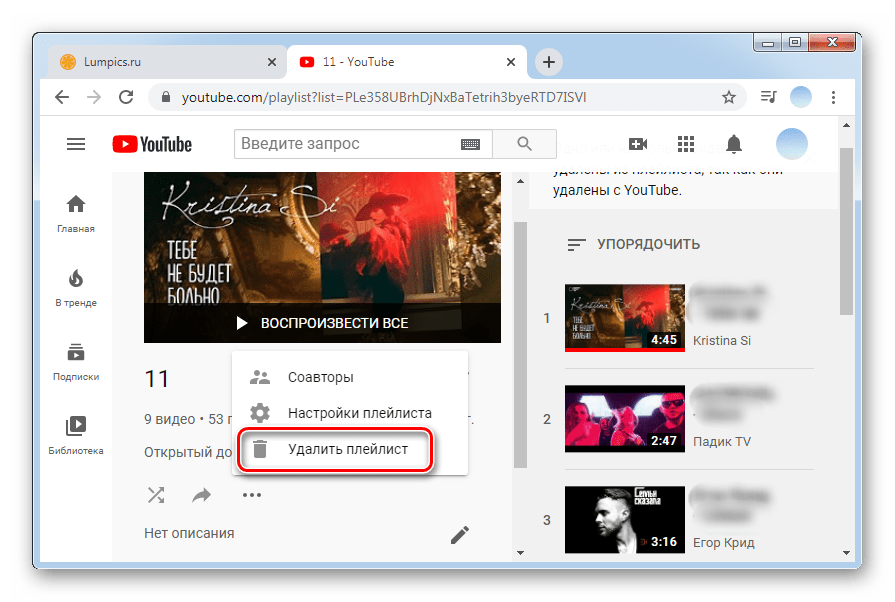The image size is (895, 602).
Task: View site security info via lock icon
Action: click(166, 97)
